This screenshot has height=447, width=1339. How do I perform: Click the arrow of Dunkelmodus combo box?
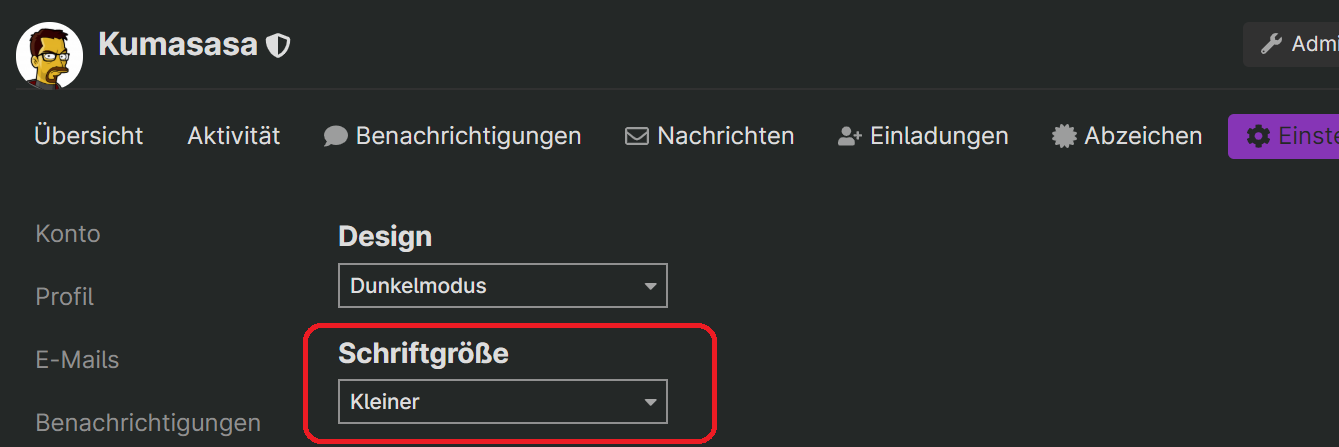[650, 287]
